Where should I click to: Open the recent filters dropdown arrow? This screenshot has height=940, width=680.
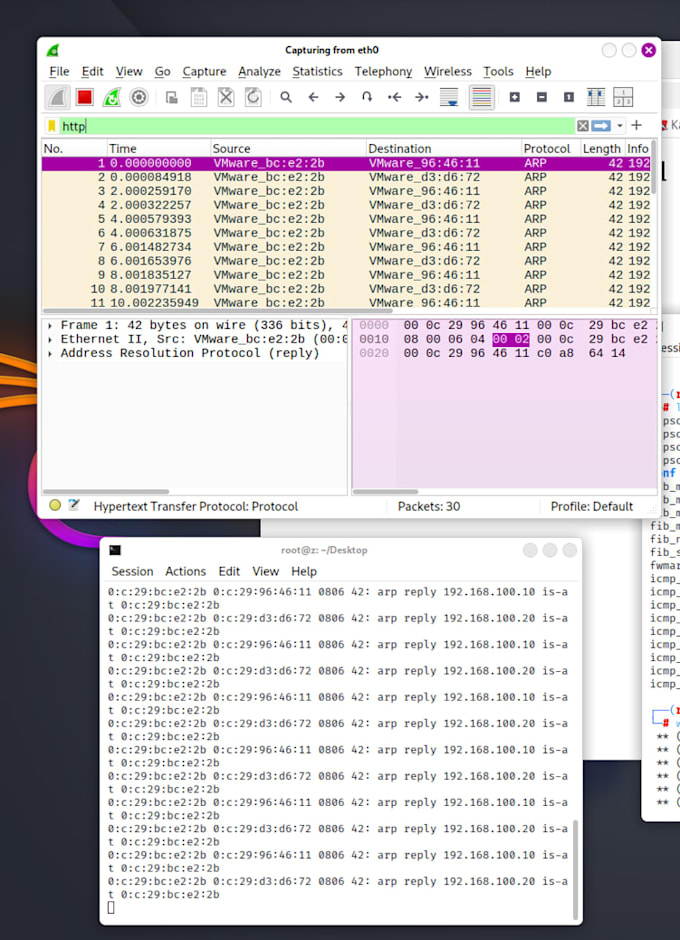(x=619, y=126)
